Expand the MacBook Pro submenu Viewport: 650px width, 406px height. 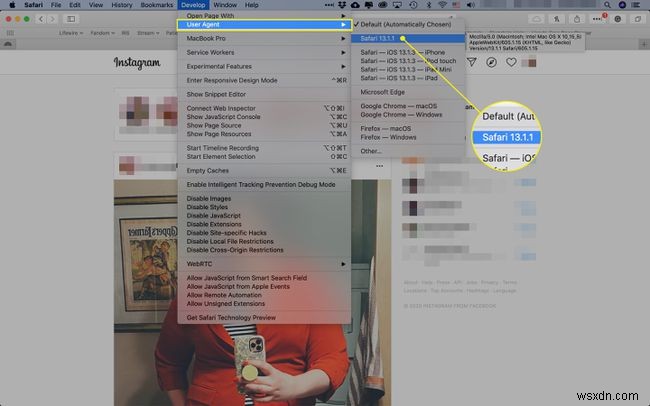pos(264,38)
